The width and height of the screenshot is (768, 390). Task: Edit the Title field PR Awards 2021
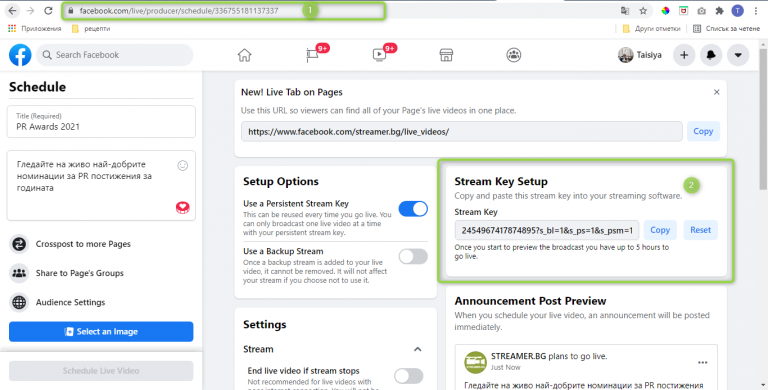pyautogui.click(x=101, y=122)
